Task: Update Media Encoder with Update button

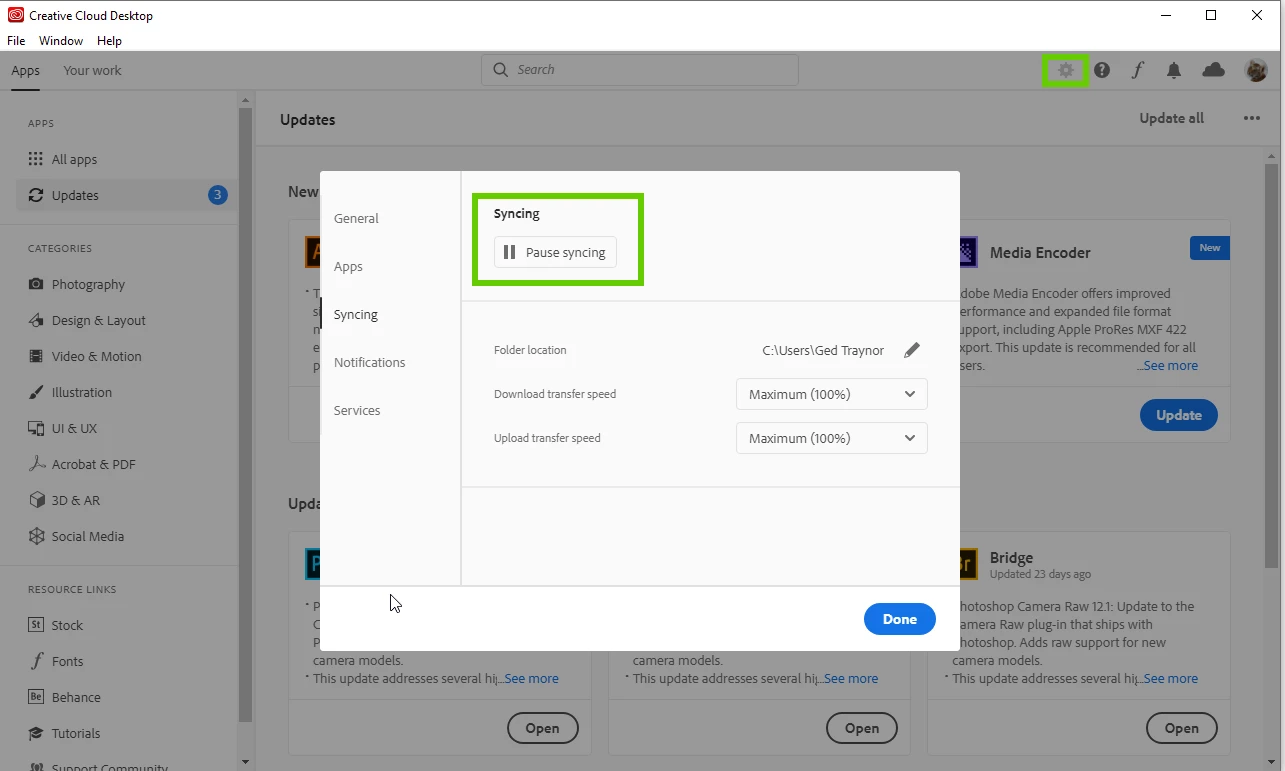Action: coord(1179,415)
